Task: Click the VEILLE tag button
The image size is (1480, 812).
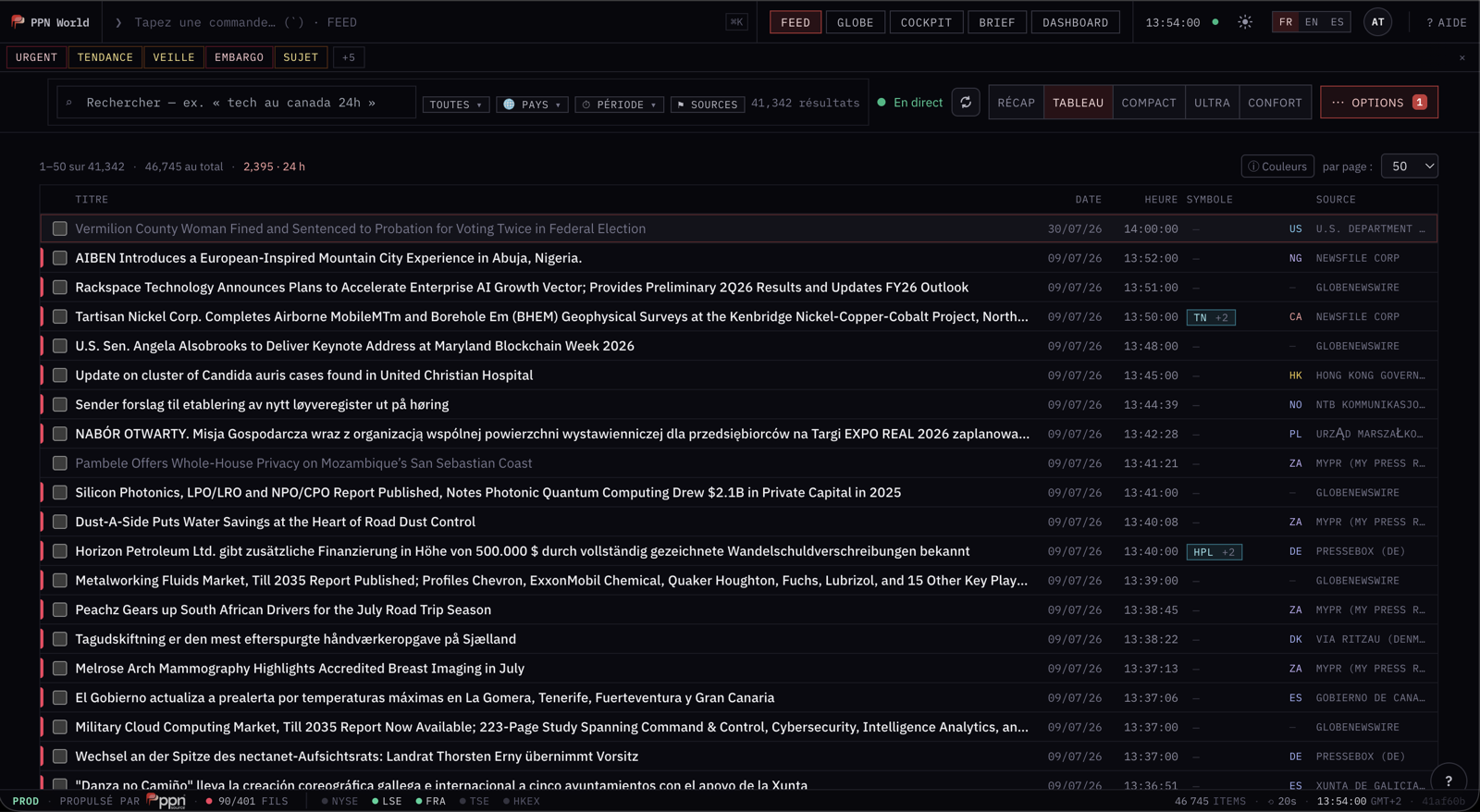Action: (x=174, y=57)
